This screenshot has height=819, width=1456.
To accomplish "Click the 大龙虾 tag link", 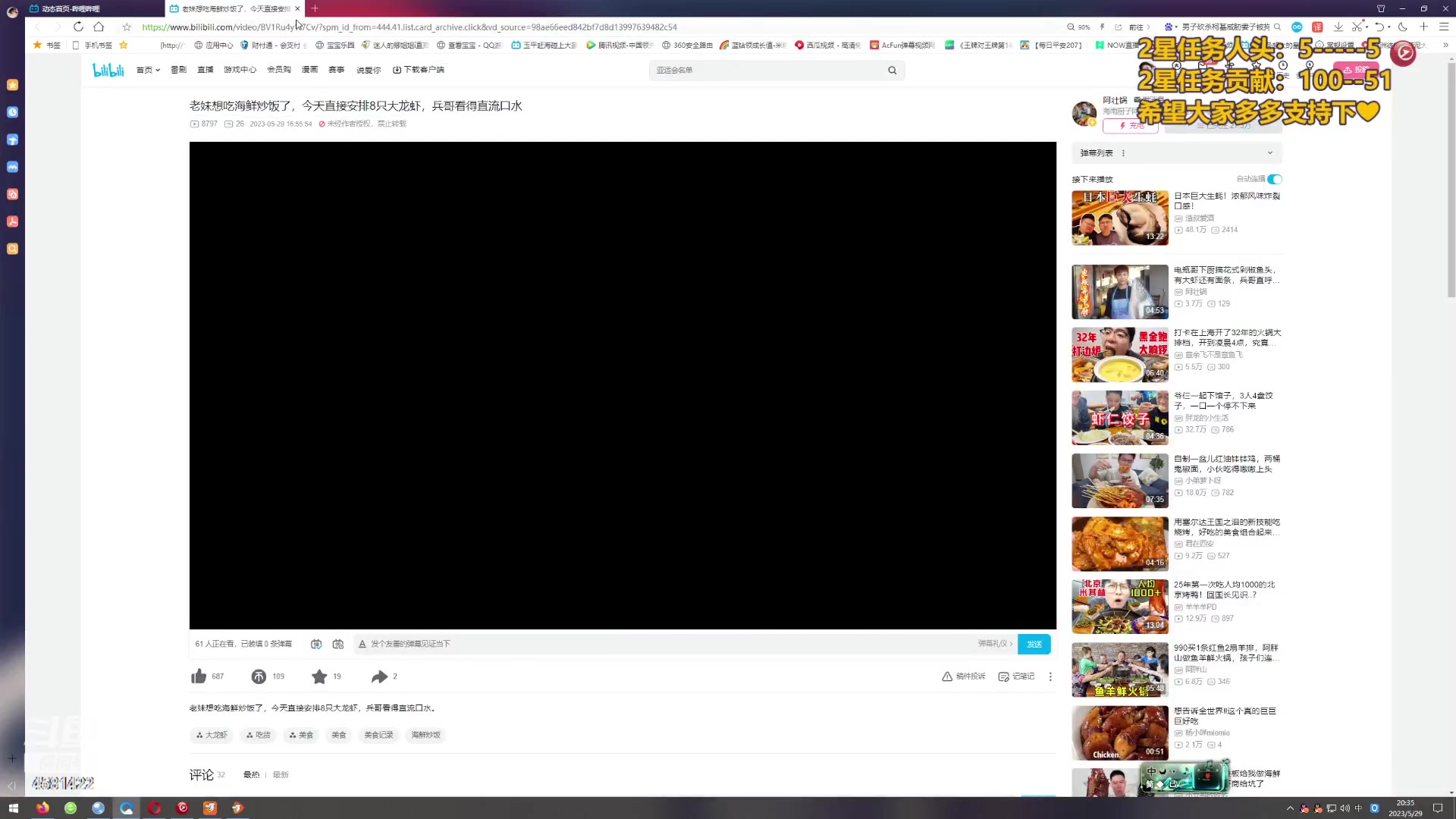I will click(212, 735).
